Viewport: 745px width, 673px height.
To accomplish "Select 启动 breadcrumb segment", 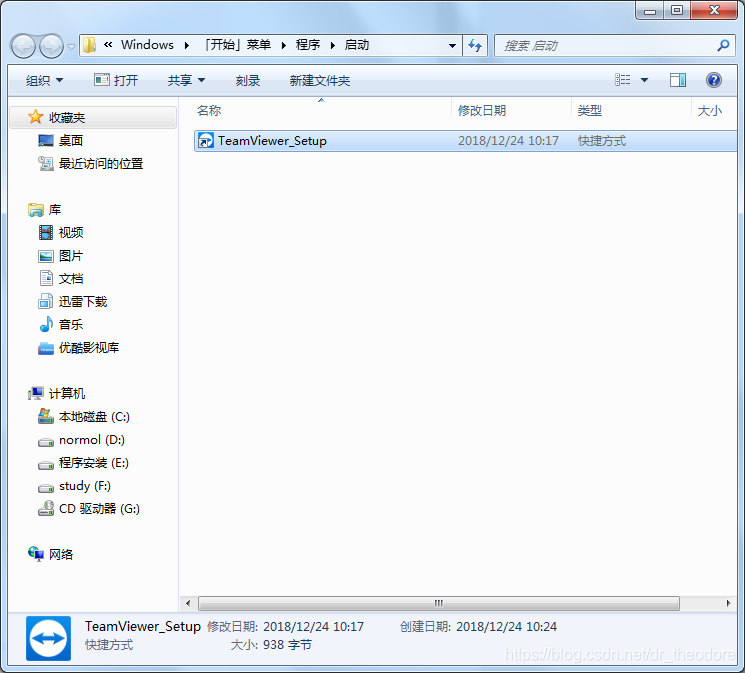I will coord(357,45).
